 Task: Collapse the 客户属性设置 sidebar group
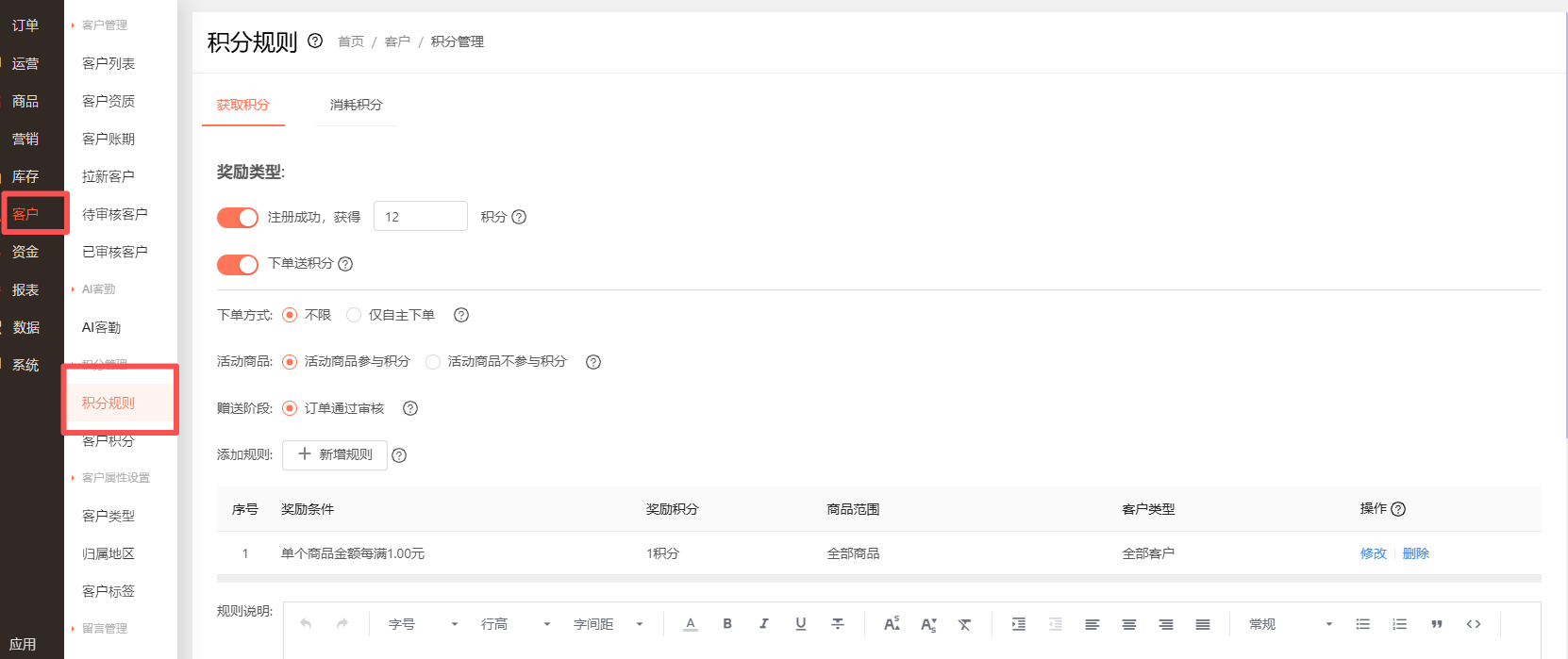110,478
